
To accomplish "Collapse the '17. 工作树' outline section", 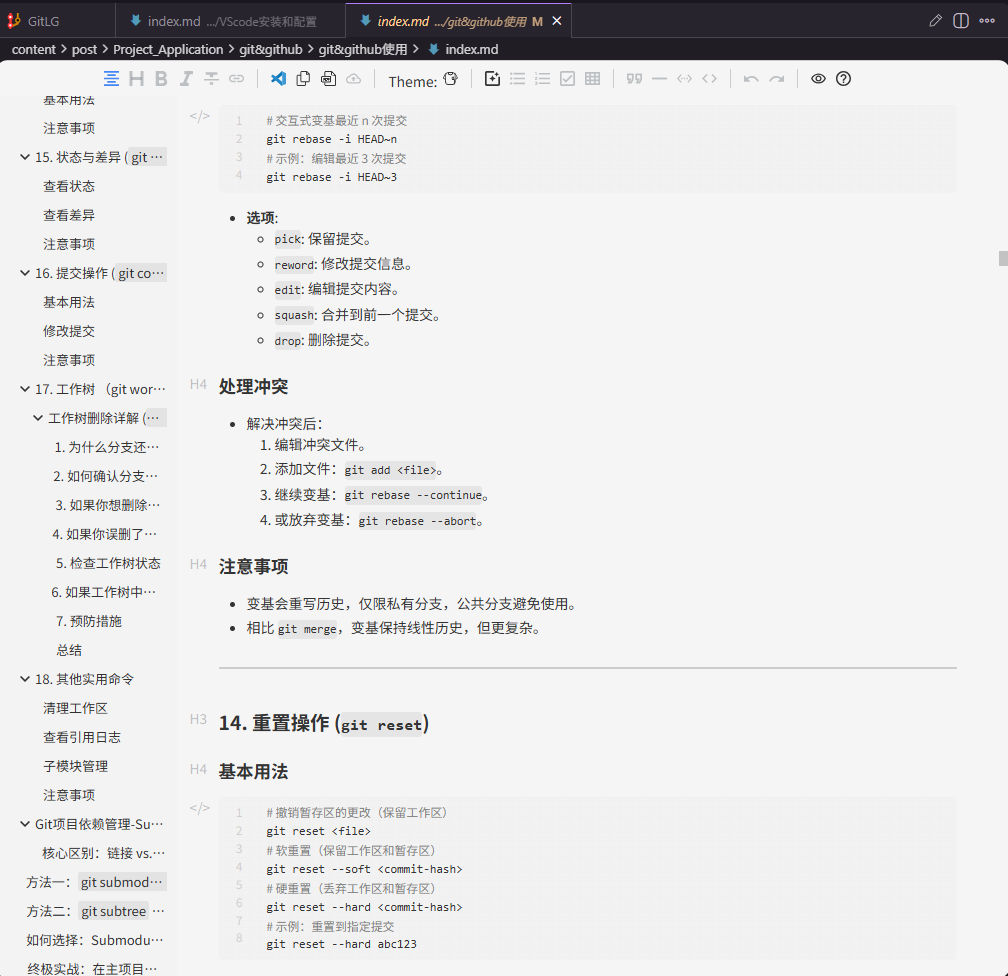I will click(x=23, y=388).
